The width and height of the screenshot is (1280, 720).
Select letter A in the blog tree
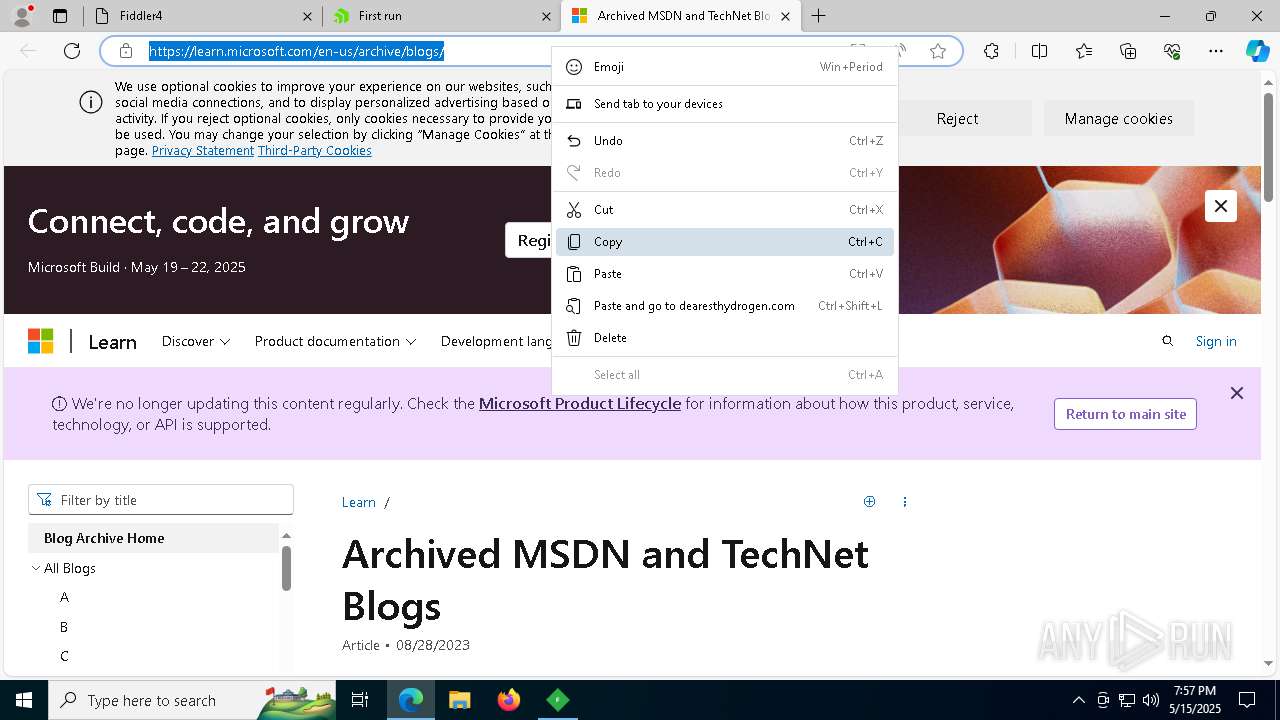[x=64, y=597]
